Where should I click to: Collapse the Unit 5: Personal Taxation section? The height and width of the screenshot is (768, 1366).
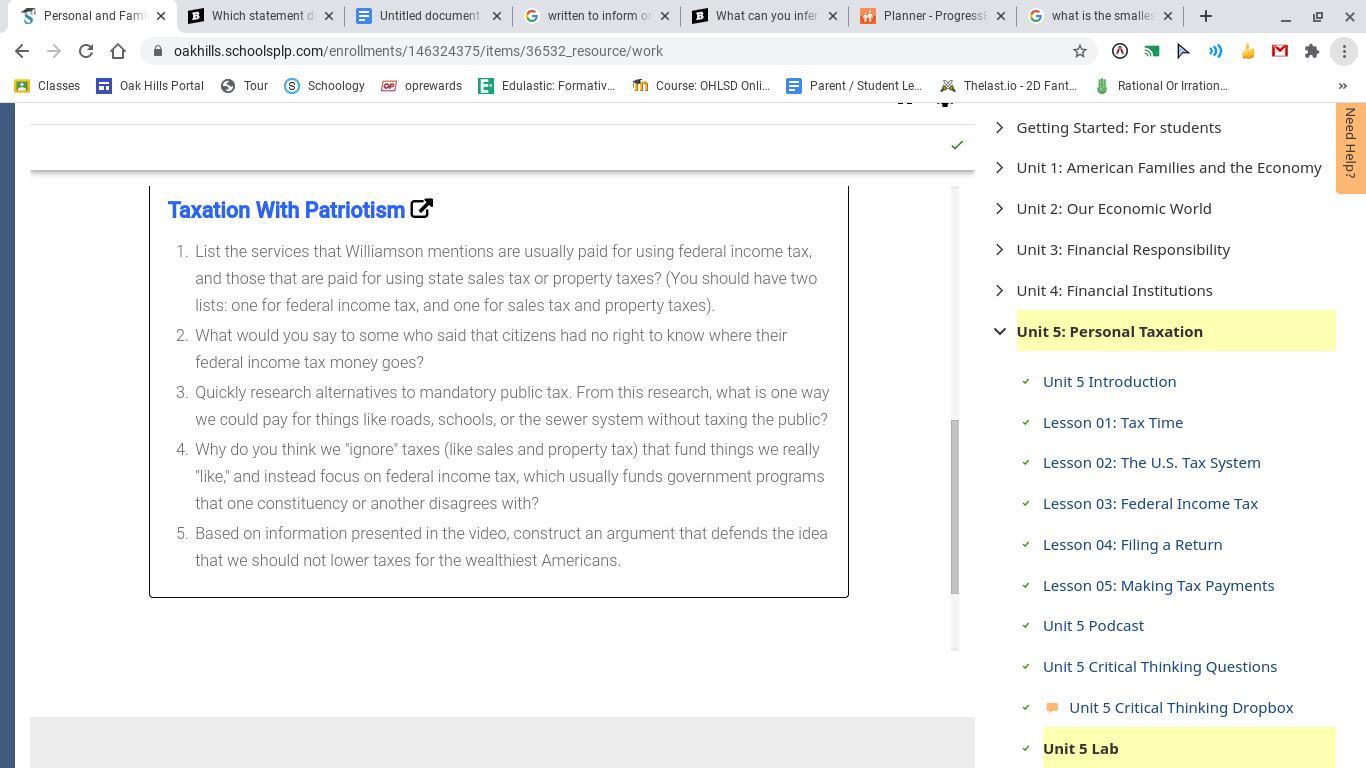click(x=999, y=332)
